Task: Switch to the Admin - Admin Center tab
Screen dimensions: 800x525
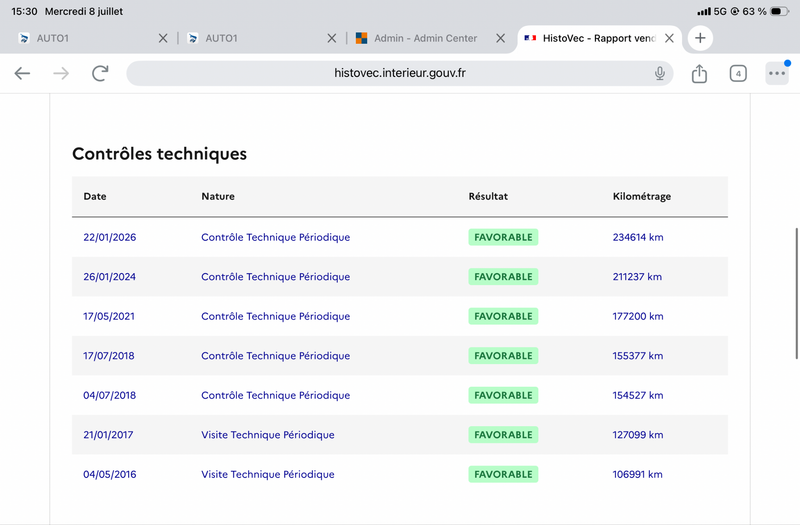Action: point(425,38)
